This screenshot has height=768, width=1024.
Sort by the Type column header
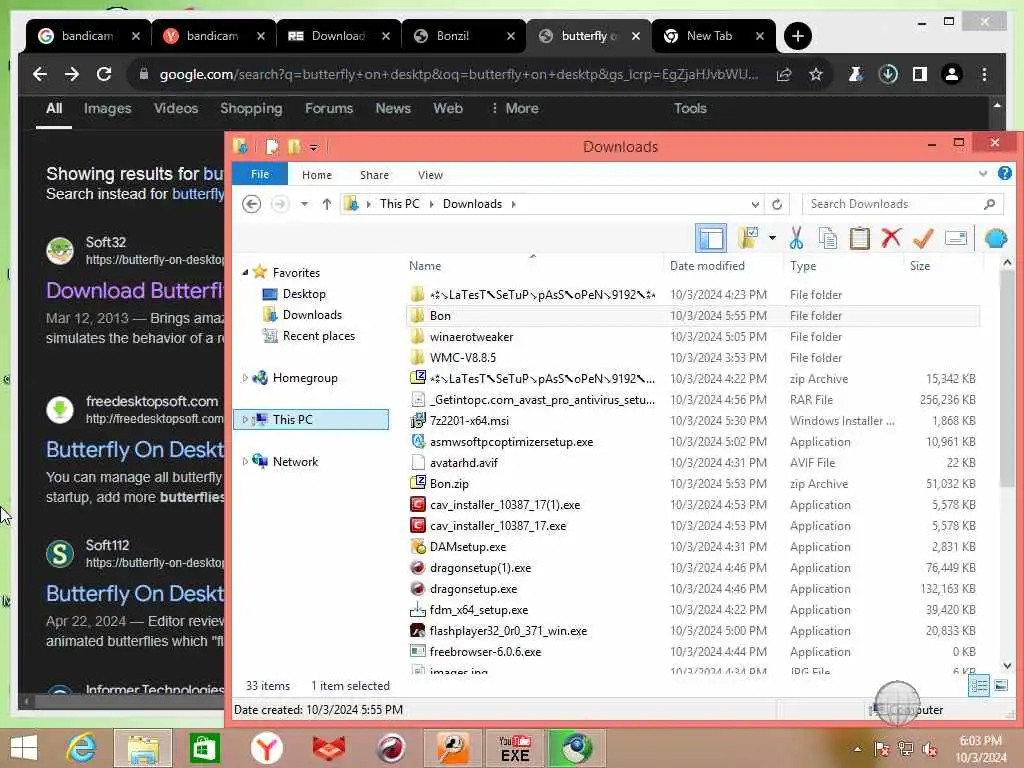pyautogui.click(x=803, y=266)
